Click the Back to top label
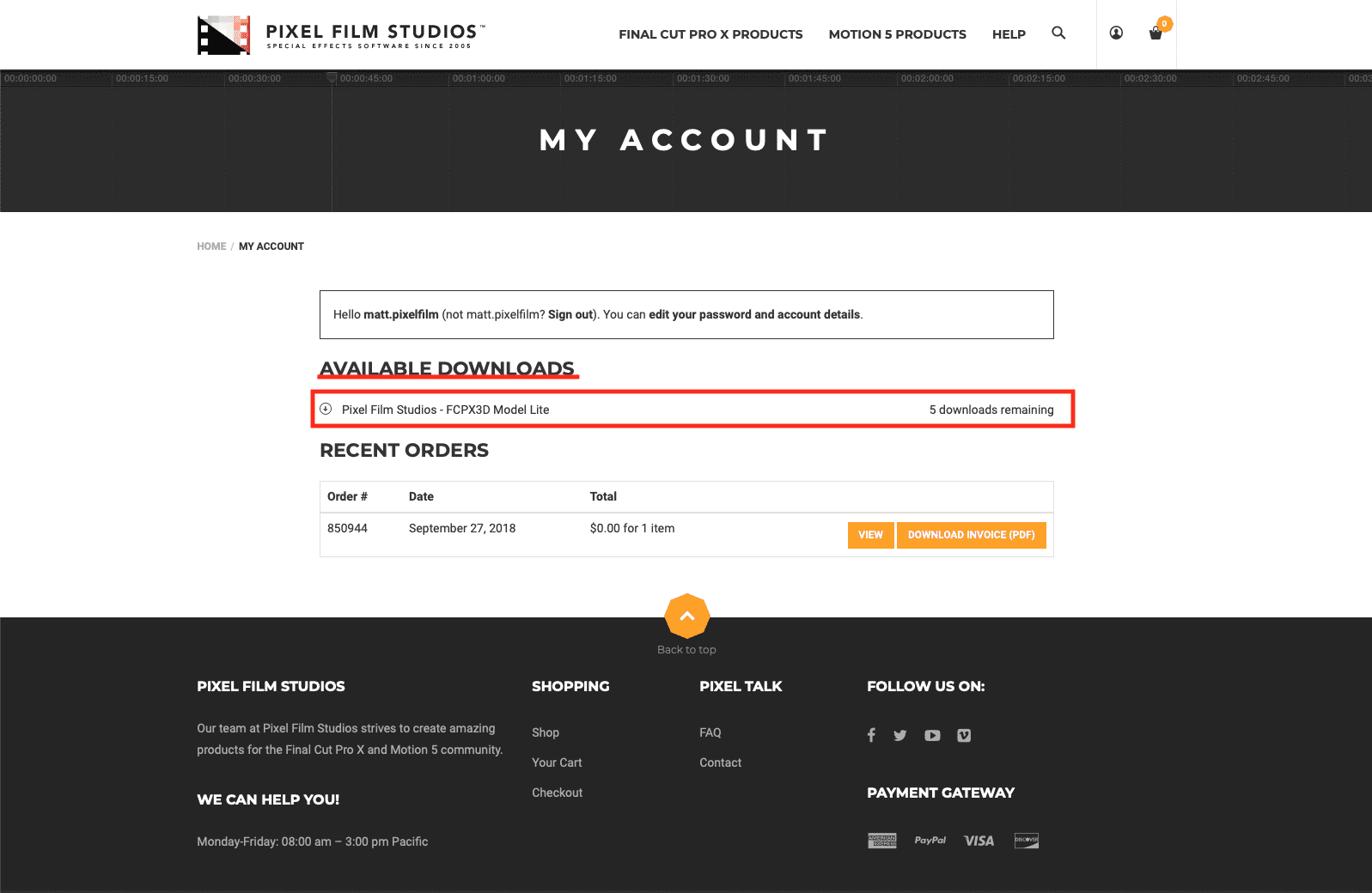Image resolution: width=1372 pixels, height=893 pixels. coord(686,650)
